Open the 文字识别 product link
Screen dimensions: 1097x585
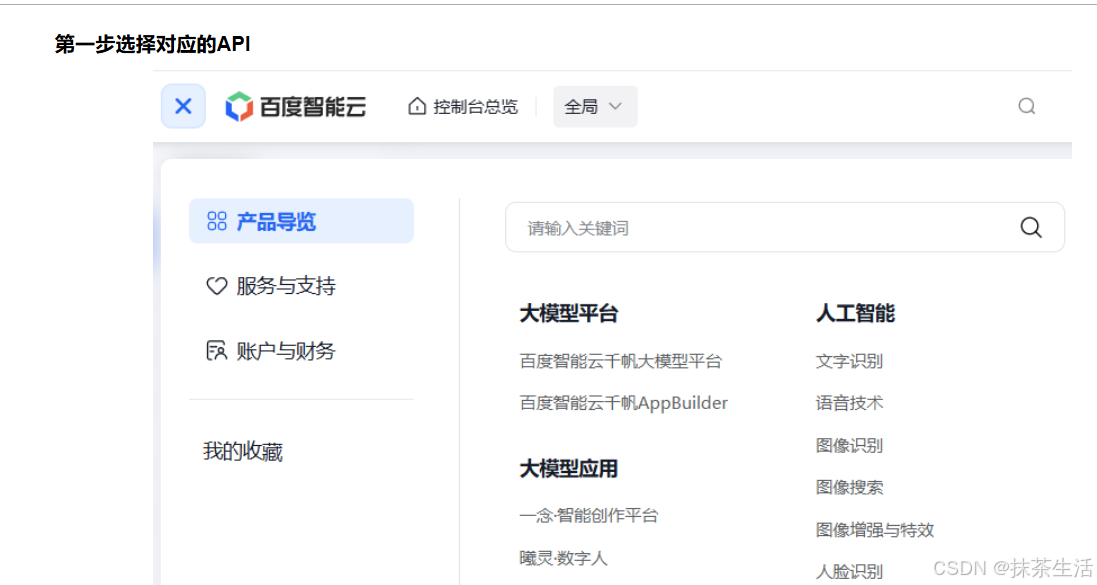pyautogui.click(x=849, y=361)
